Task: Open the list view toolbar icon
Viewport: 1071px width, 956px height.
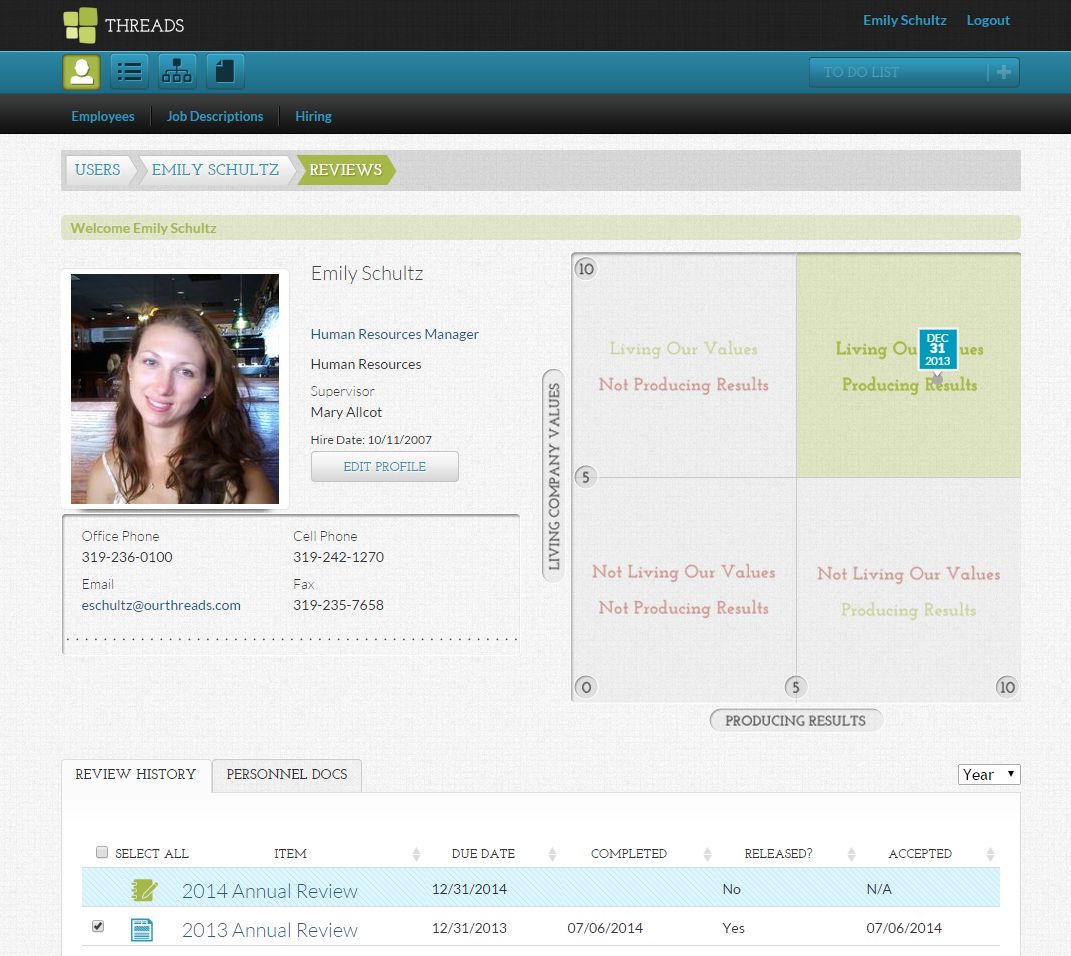Action: coord(129,72)
